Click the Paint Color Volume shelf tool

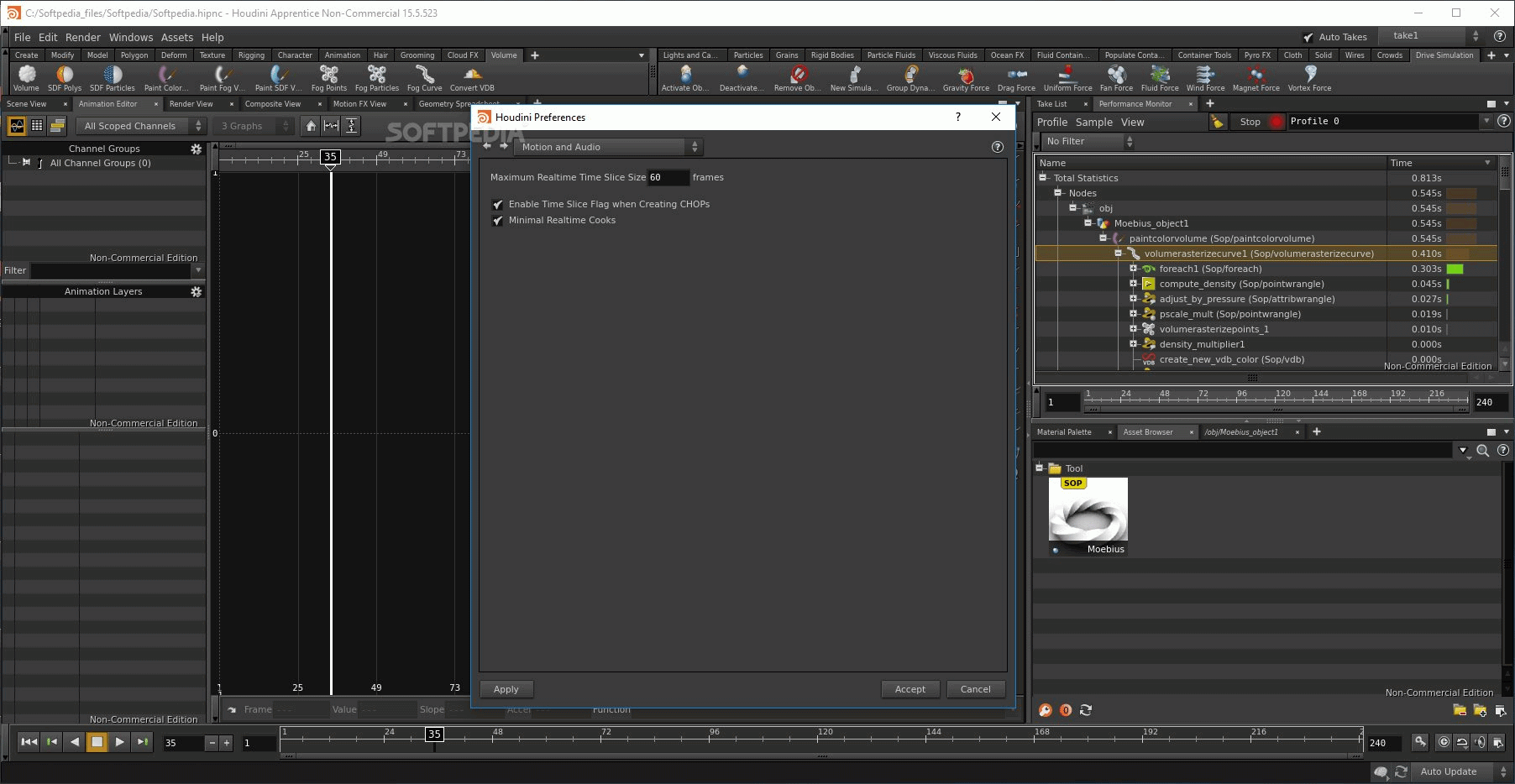point(166,78)
